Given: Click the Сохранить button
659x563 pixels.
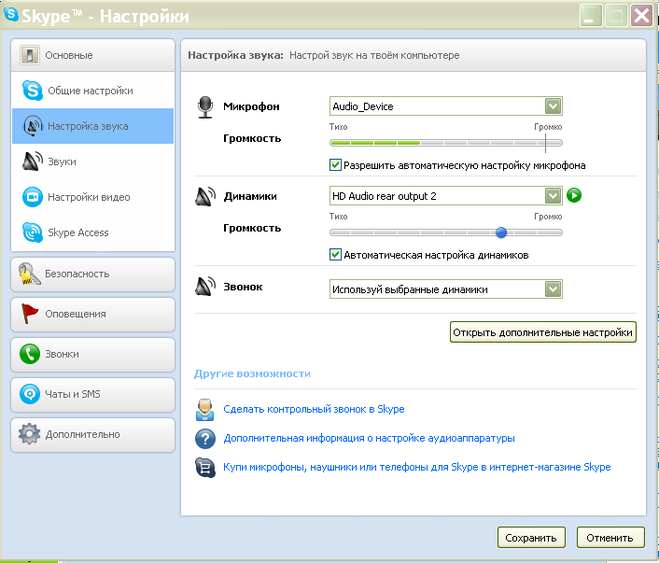Looking at the screenshot, I should pyautogui.click(x=531, y=538).
